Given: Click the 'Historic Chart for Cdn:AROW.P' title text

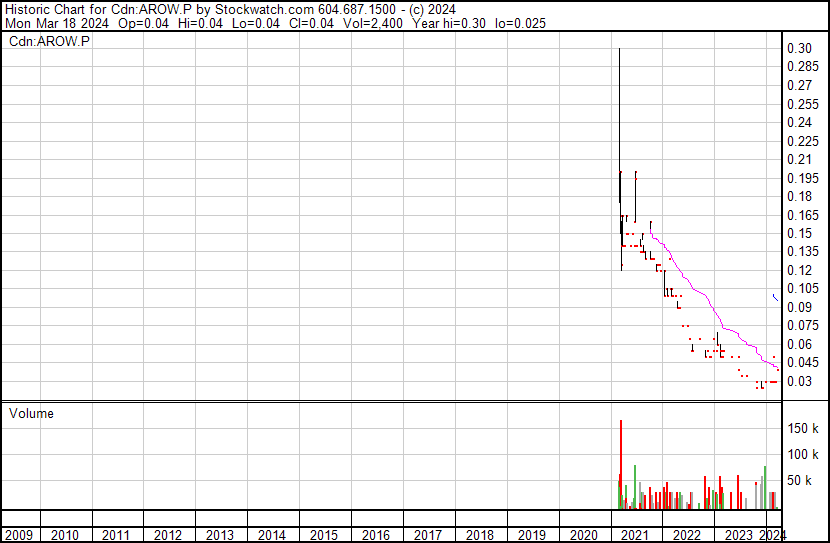Looking at the screenshot, I should coord(88,9).
